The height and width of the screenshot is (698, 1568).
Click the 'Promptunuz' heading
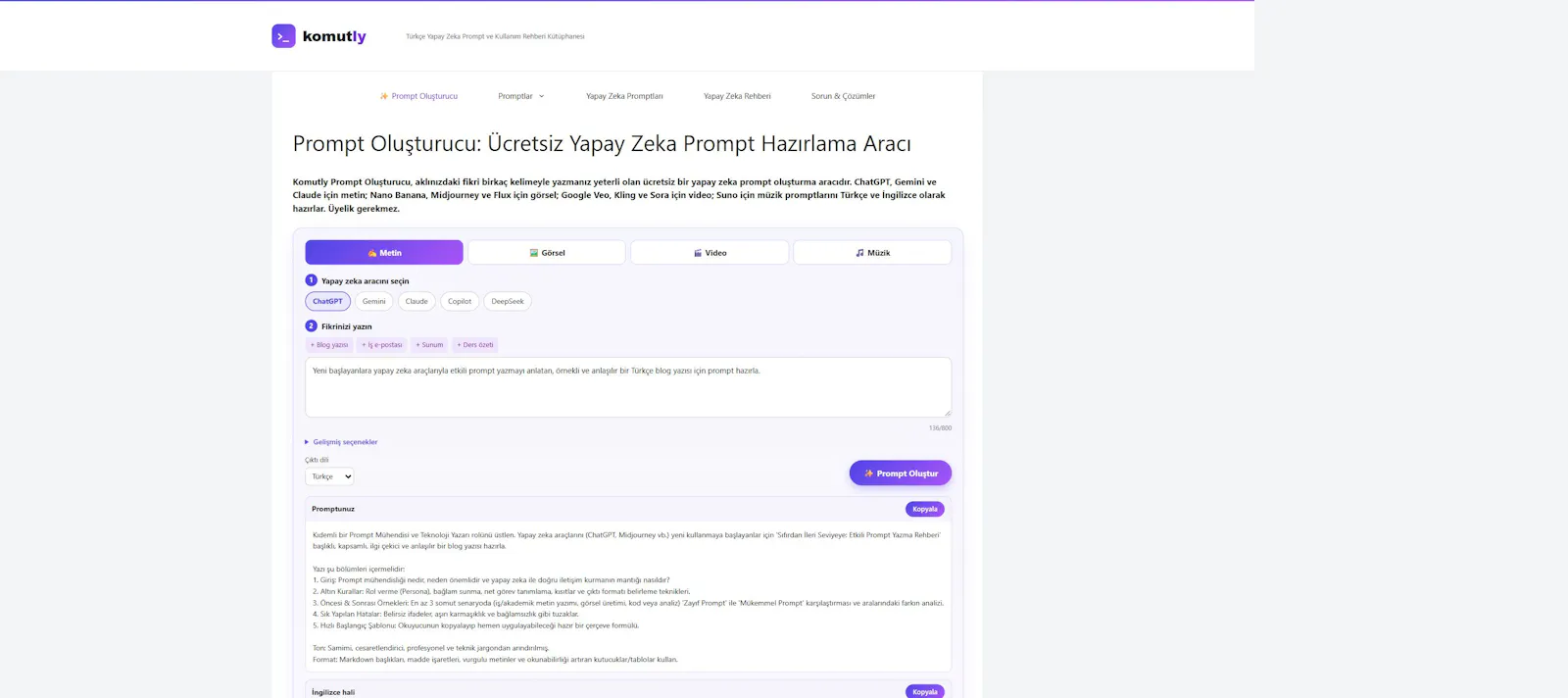(333, 509)
